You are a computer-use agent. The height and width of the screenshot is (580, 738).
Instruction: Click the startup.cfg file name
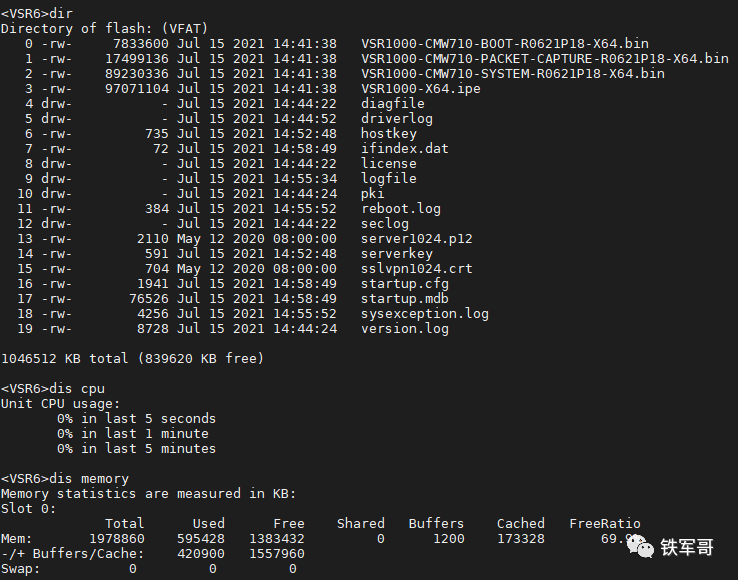(x=405, y=284)
